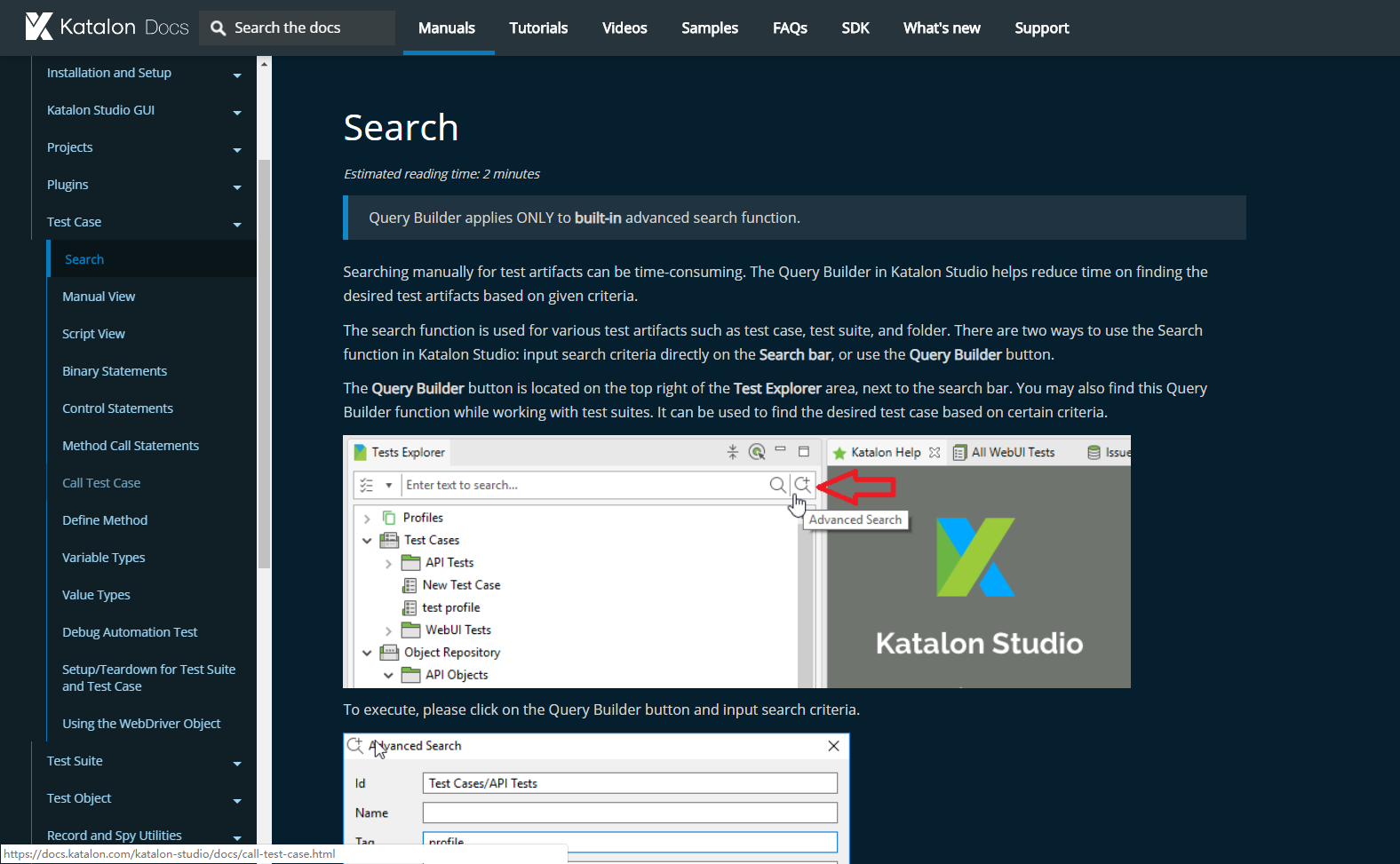Click the search magnifier icon in the header
1400x864 pixels.
point(218,28)
